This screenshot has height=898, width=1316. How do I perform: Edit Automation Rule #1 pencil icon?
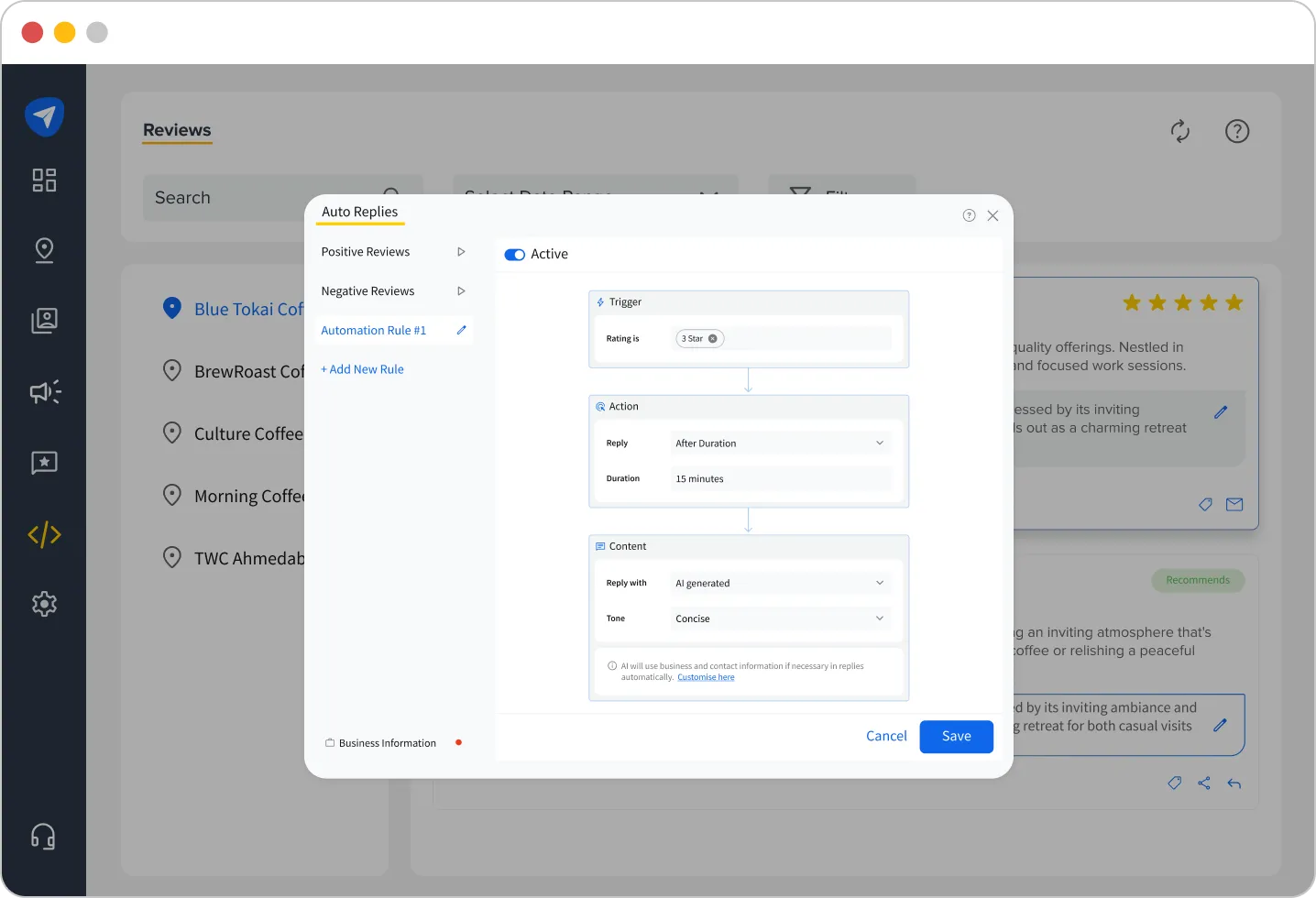click(x=461, y=330)
